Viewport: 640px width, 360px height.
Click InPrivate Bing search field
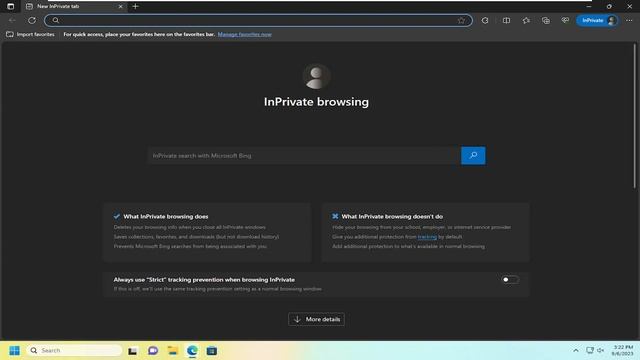click(304, 156)
